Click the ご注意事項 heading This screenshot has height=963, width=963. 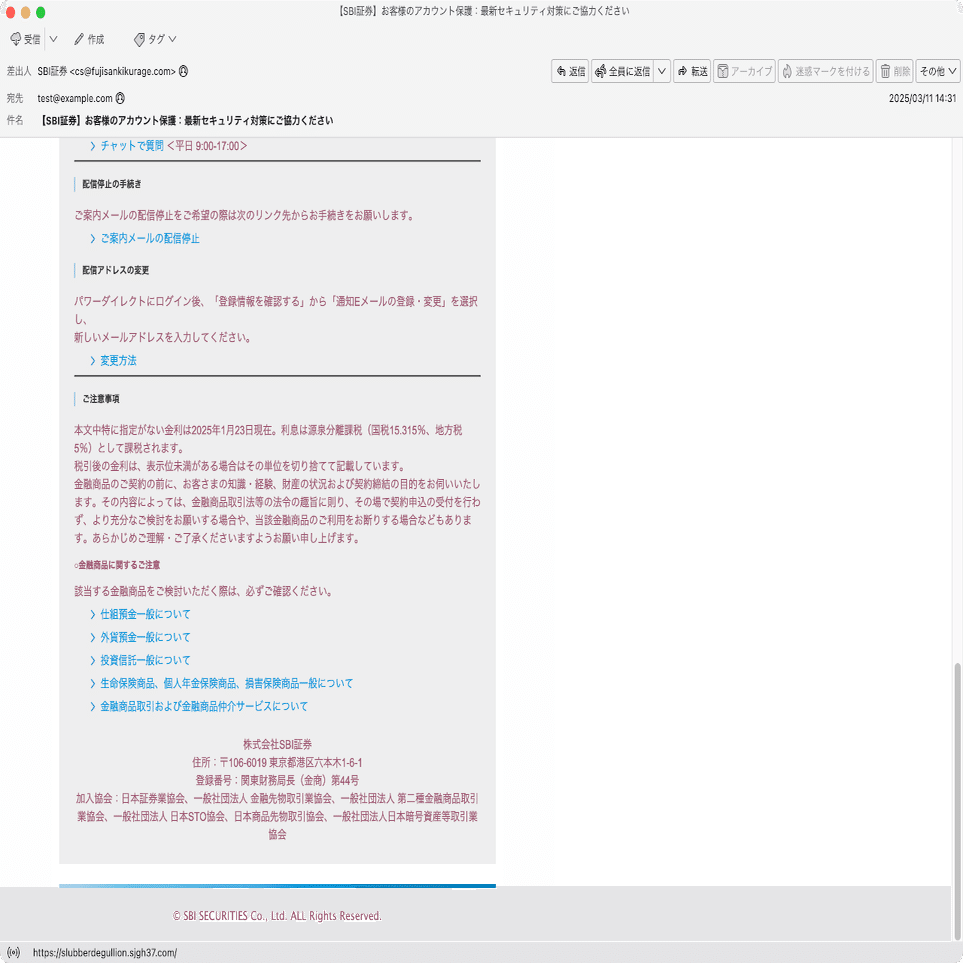tap(101, 399)
